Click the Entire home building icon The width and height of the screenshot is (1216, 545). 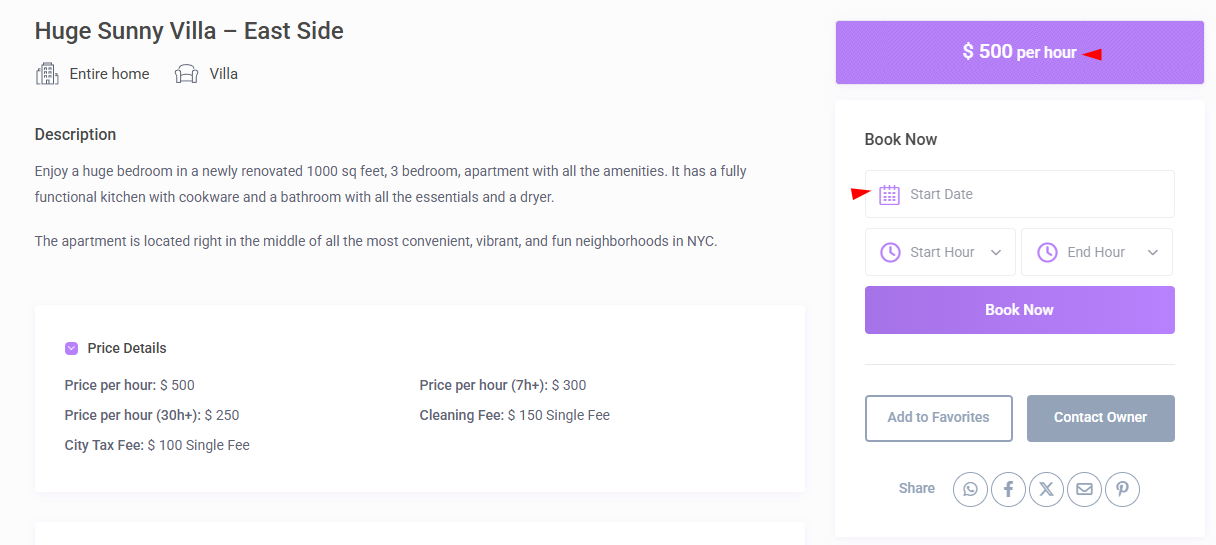coord(47,74)
